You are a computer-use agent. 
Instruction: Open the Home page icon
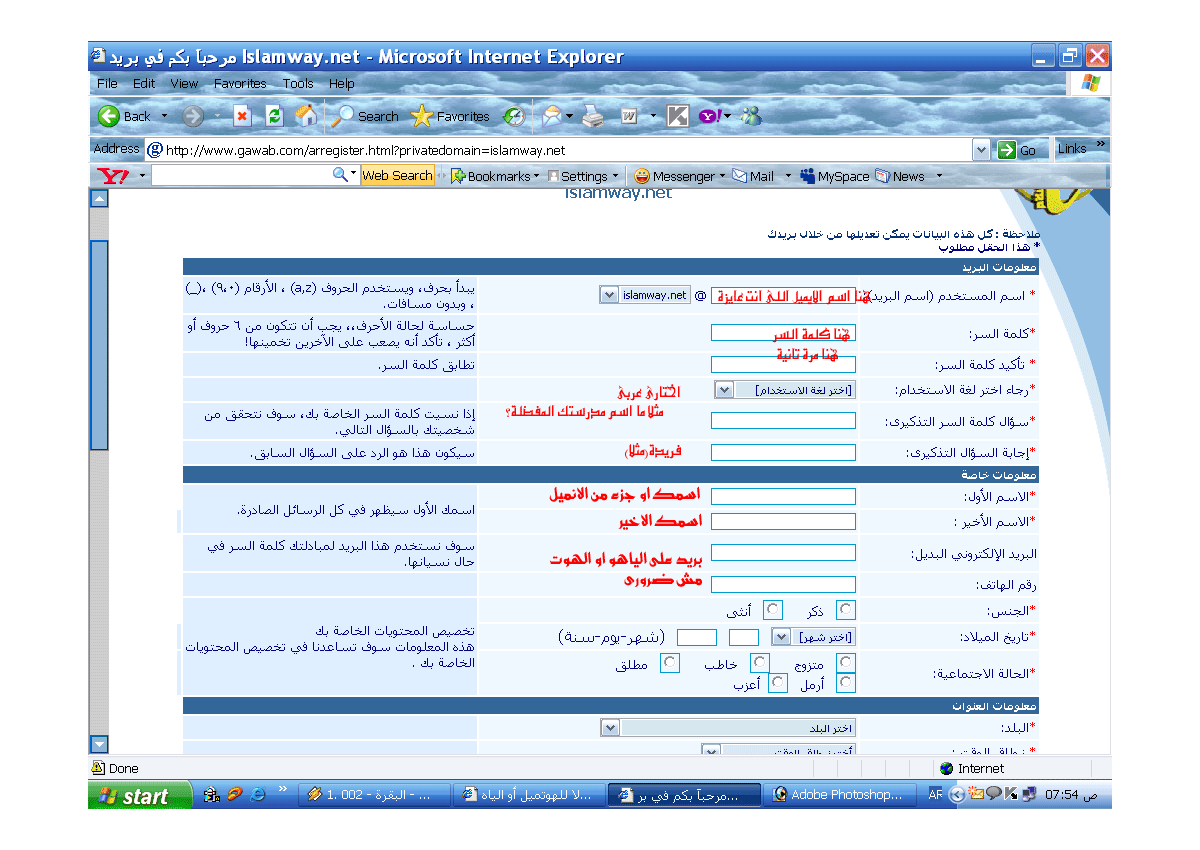coord(306,116)
